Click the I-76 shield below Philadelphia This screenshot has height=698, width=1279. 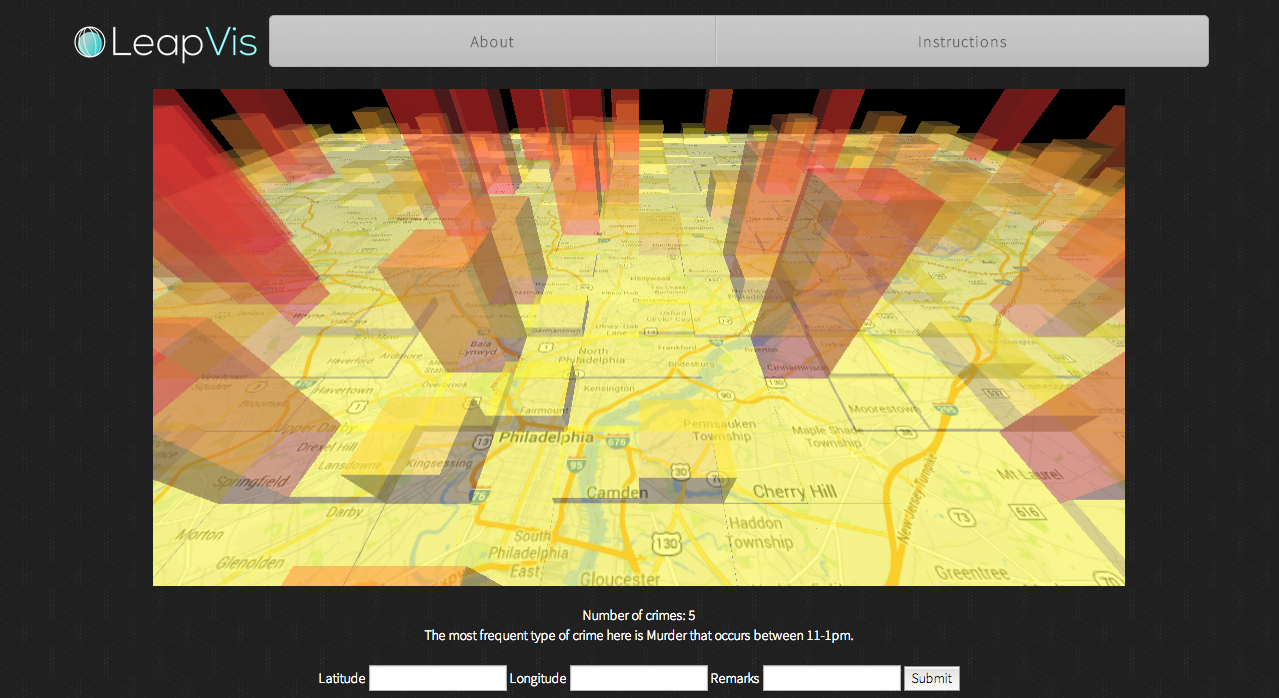(x=479, y=496)
